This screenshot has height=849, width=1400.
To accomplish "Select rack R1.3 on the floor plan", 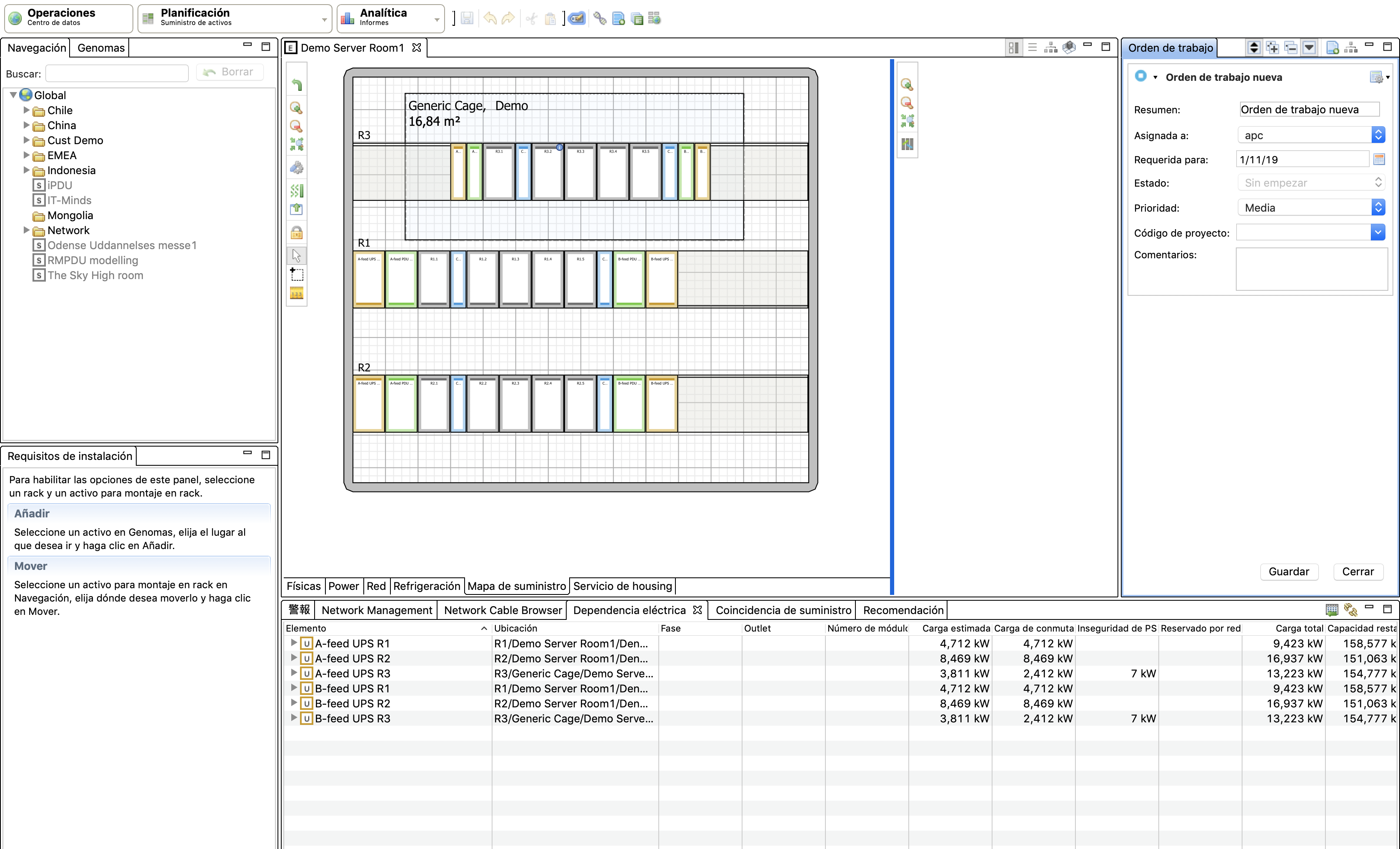I will [x=515, y=279].
